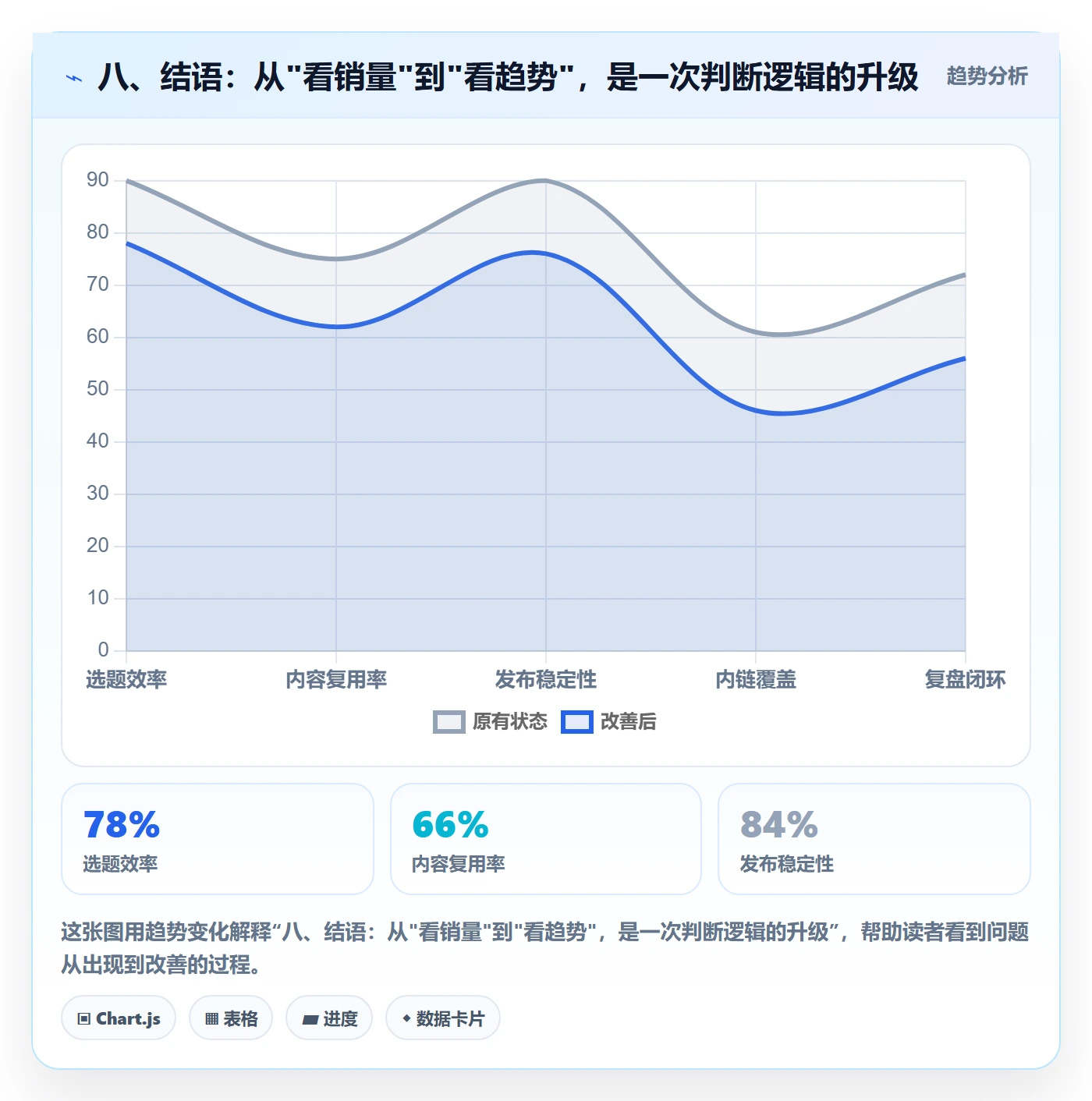
Task: Click the description paragraph starting 这张图用趋势变化
Action: 545,948
